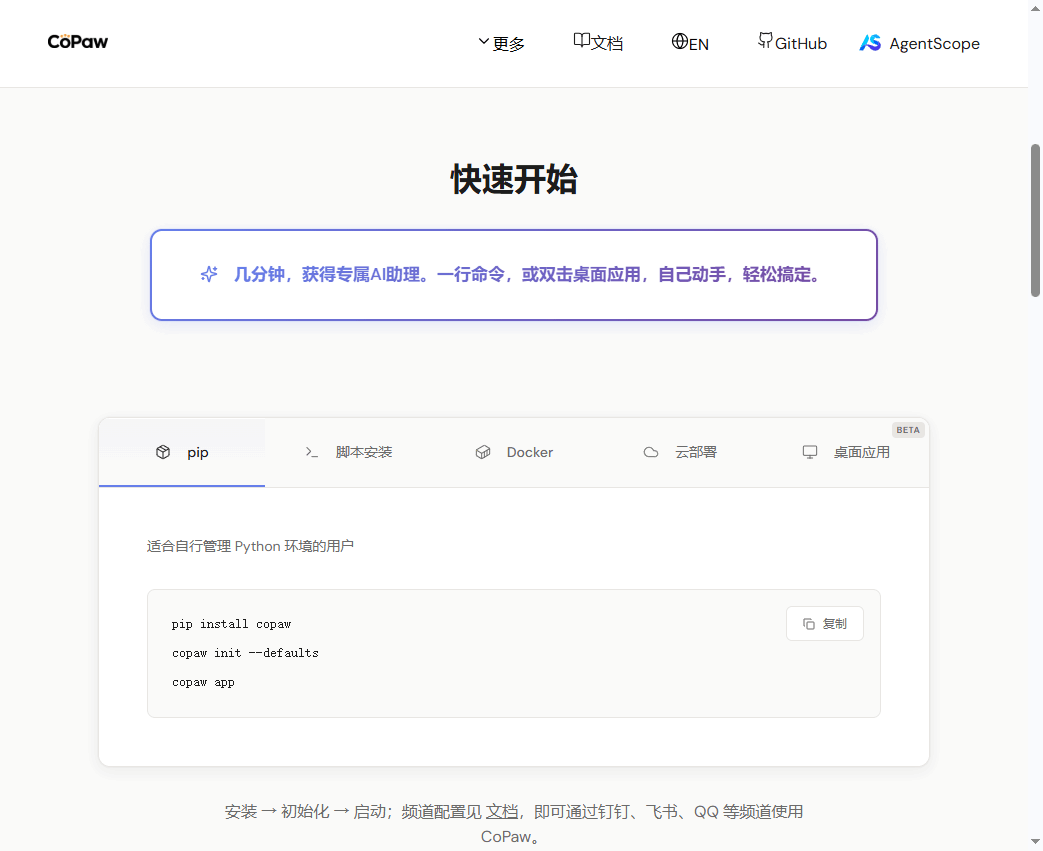Click the book icon beside 文档
This screenshot has width=1043, height=851.
click(x=581, y=41)
